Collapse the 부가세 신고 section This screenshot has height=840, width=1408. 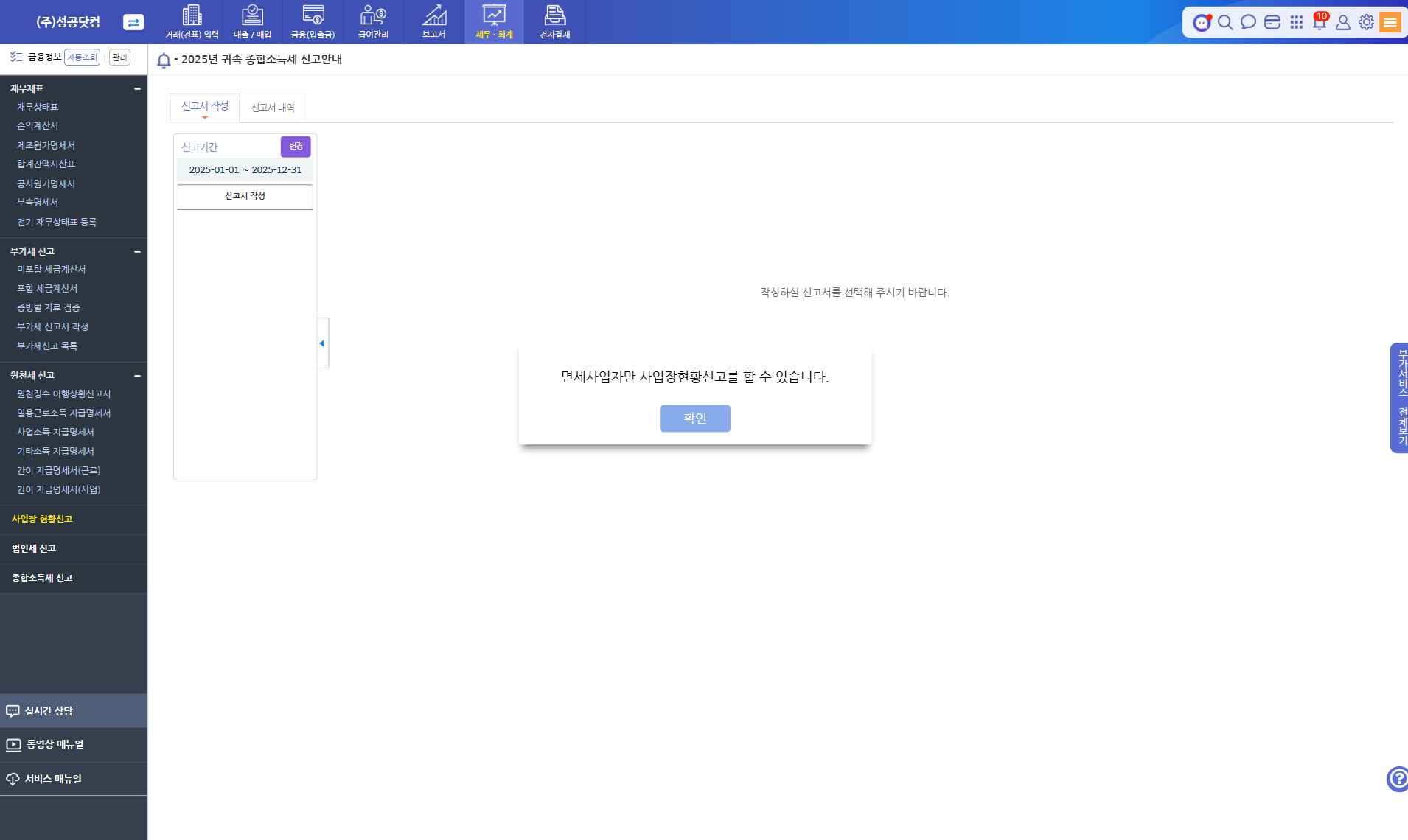[137, 251]
